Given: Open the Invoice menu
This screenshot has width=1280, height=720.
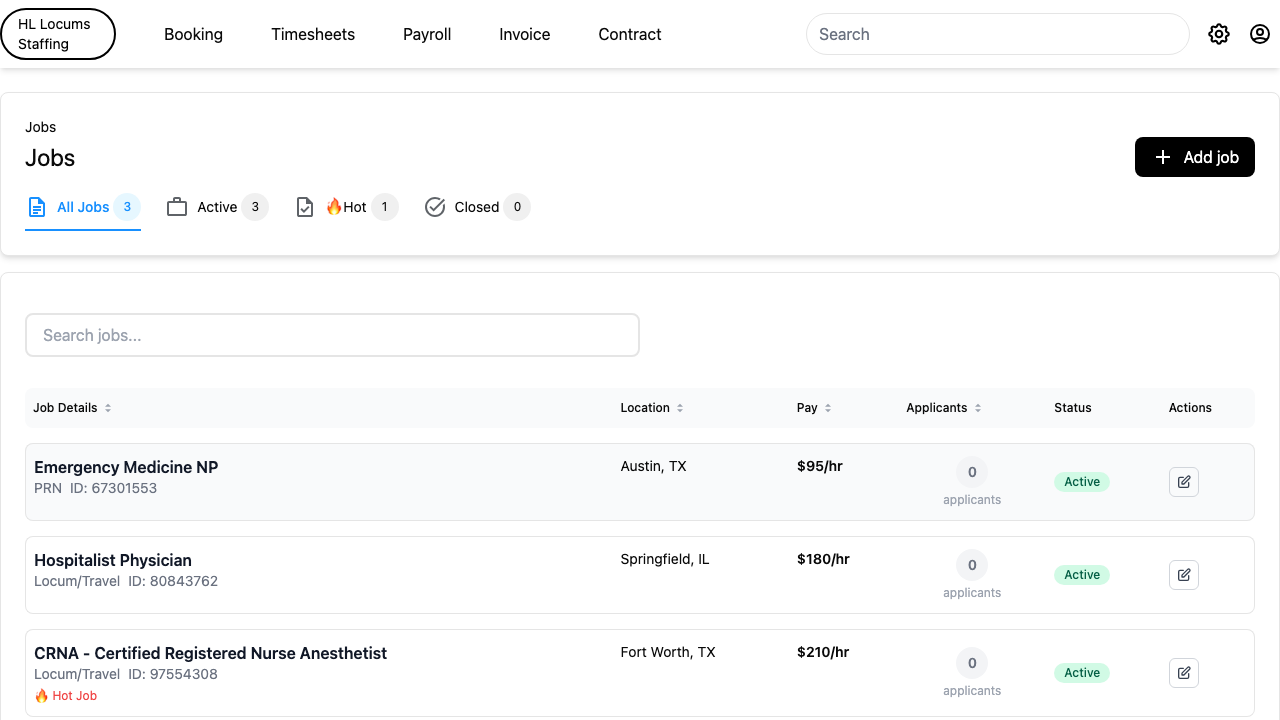Looking at the screenshot, I should 525,34.
